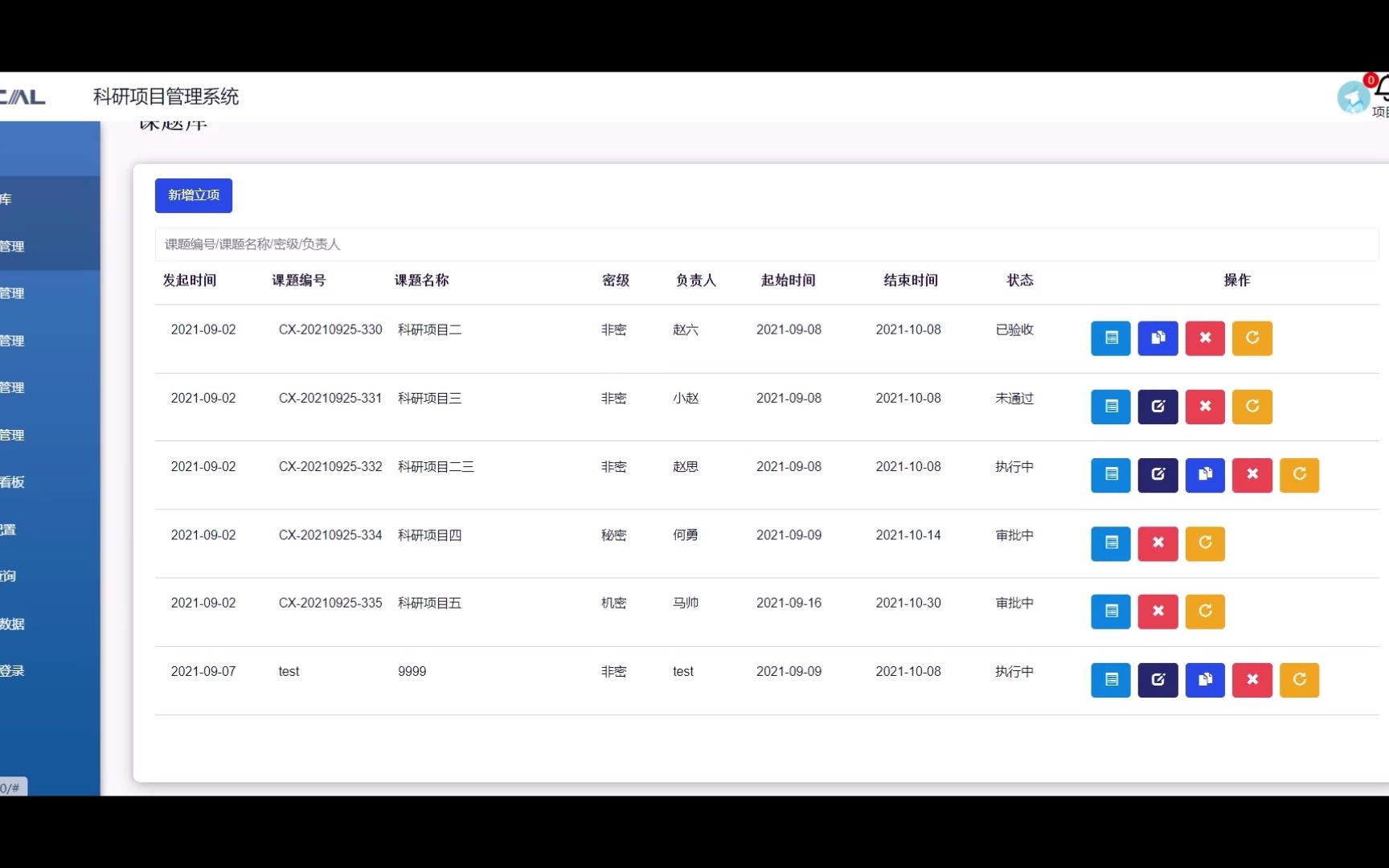Delete the CX-20210925-332 row
Image resolution: width=1389 pixels, height=868 pixels.
pyautogui.click(x=1252, y=475)
